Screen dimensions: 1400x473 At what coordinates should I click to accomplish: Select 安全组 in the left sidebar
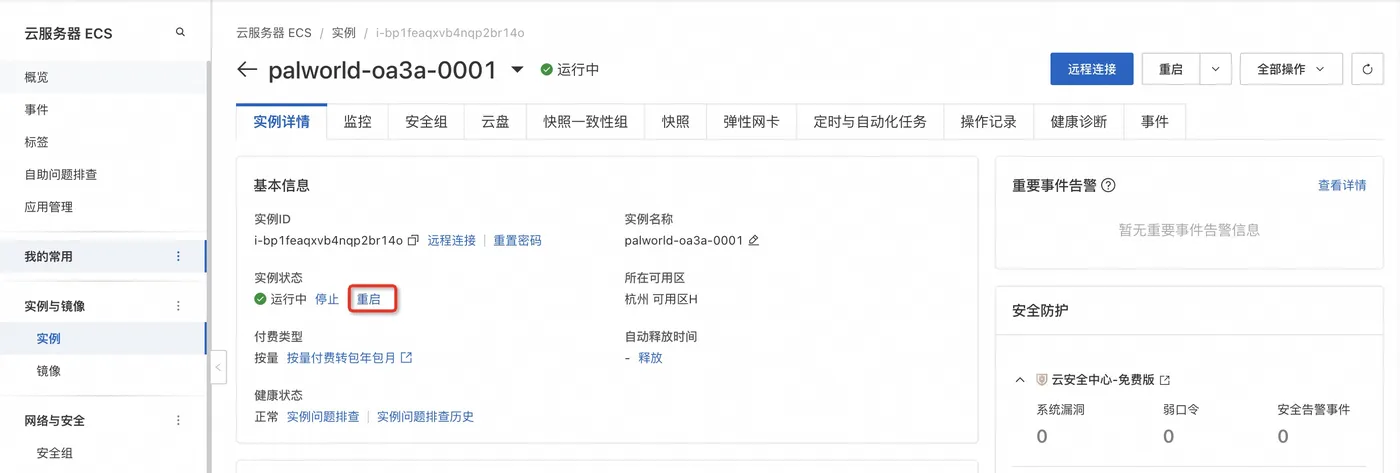(x=55, y=453)
